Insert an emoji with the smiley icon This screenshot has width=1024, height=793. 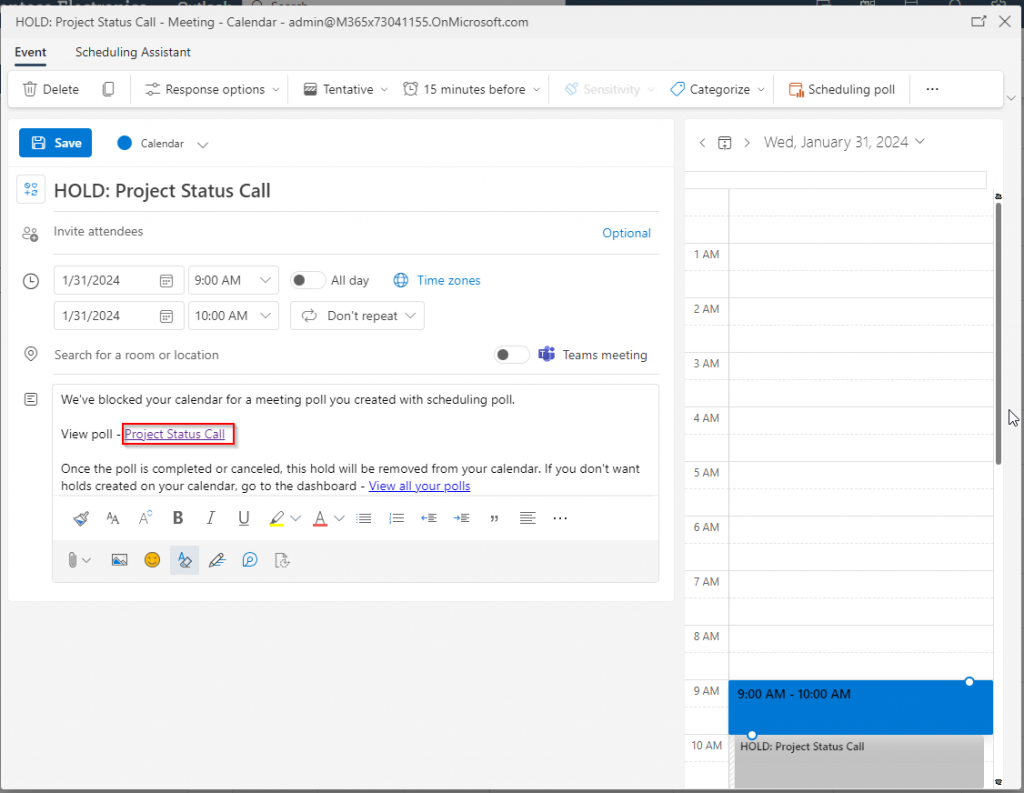[x=152, y=560]
